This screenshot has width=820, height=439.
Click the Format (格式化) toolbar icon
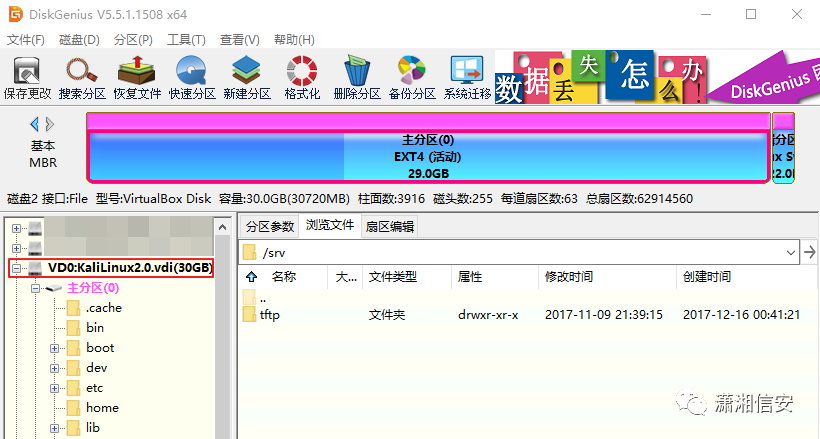(302, 78)
